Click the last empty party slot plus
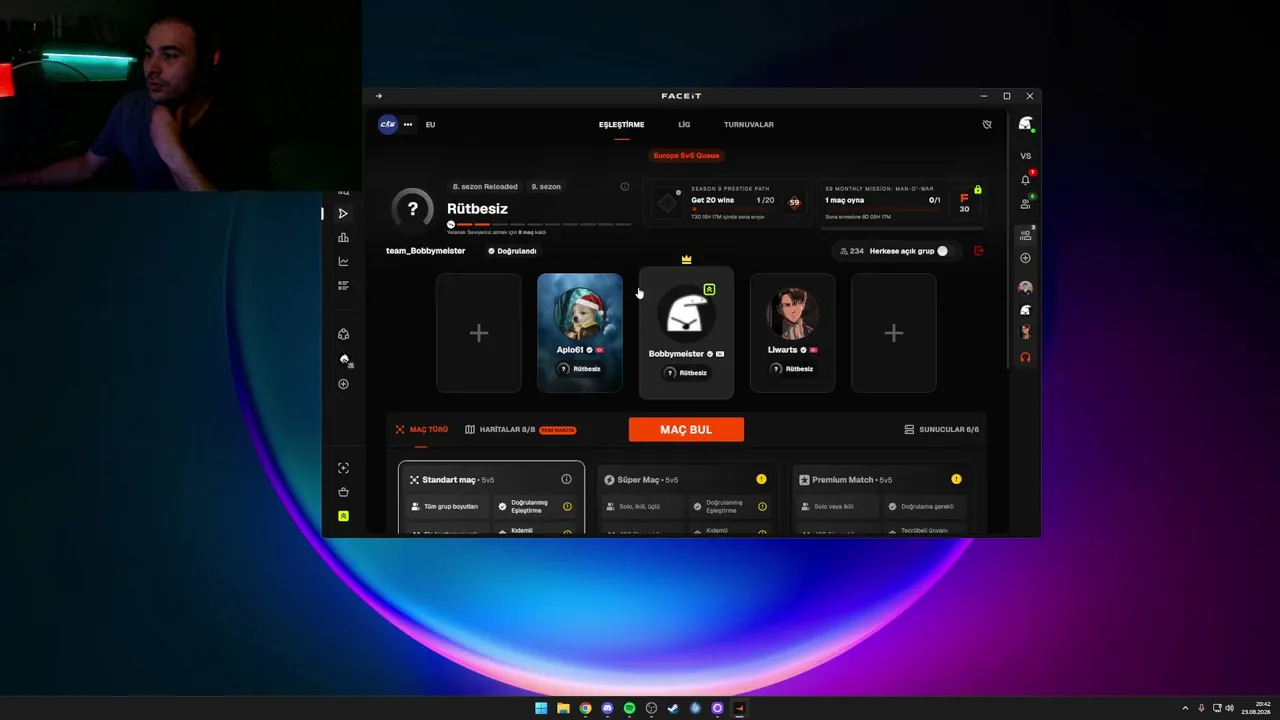This screenshot has height=720, width=1280. pyautogui.click(x=894, y=333)
